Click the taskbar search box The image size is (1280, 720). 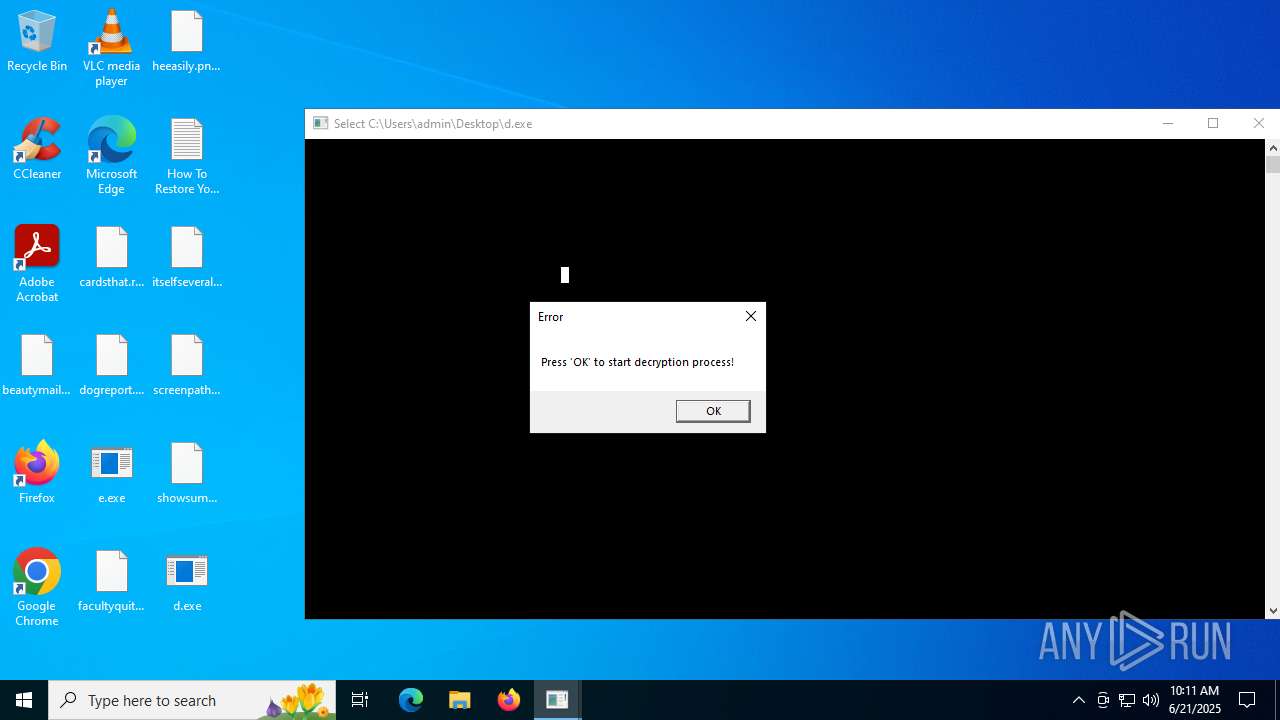pyautogui.click(x=192, y=700)
